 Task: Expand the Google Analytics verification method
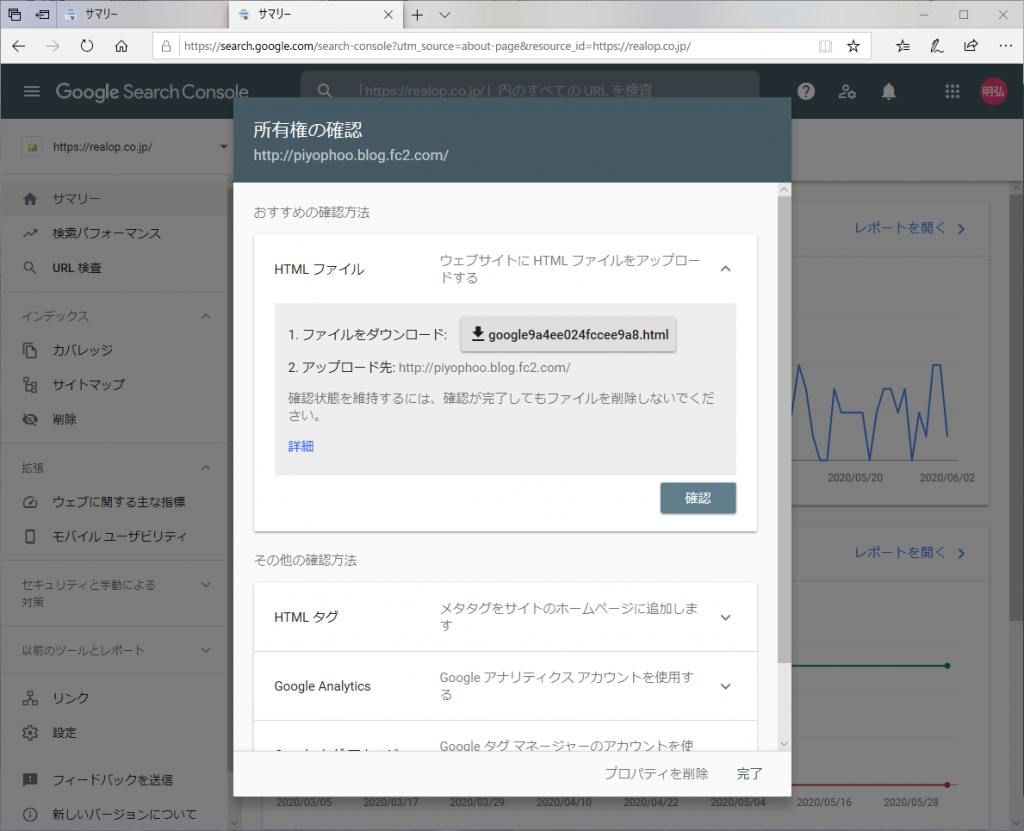(726, 686)
